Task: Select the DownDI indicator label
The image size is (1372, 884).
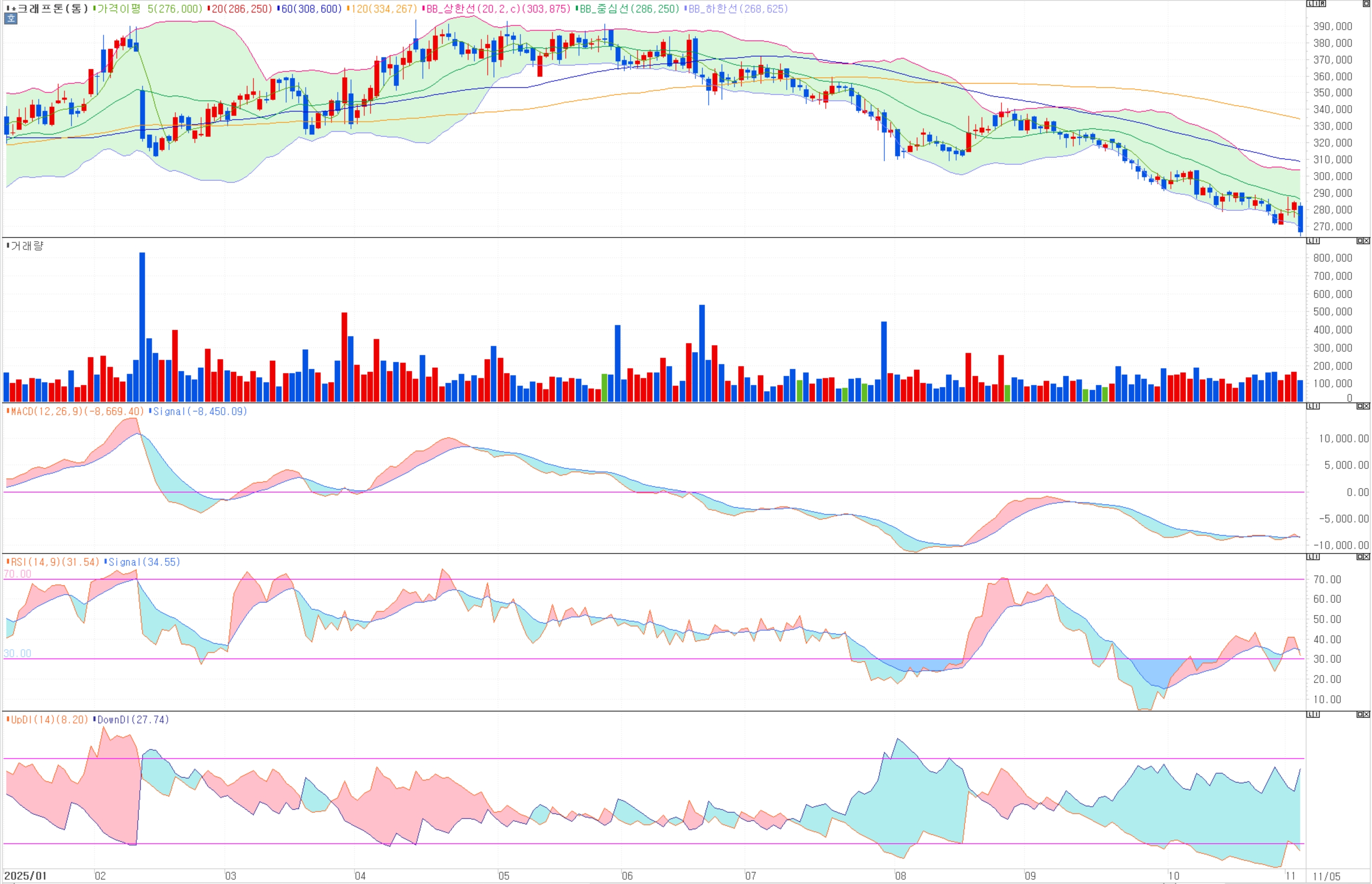Action: click(x=133, y=720)
